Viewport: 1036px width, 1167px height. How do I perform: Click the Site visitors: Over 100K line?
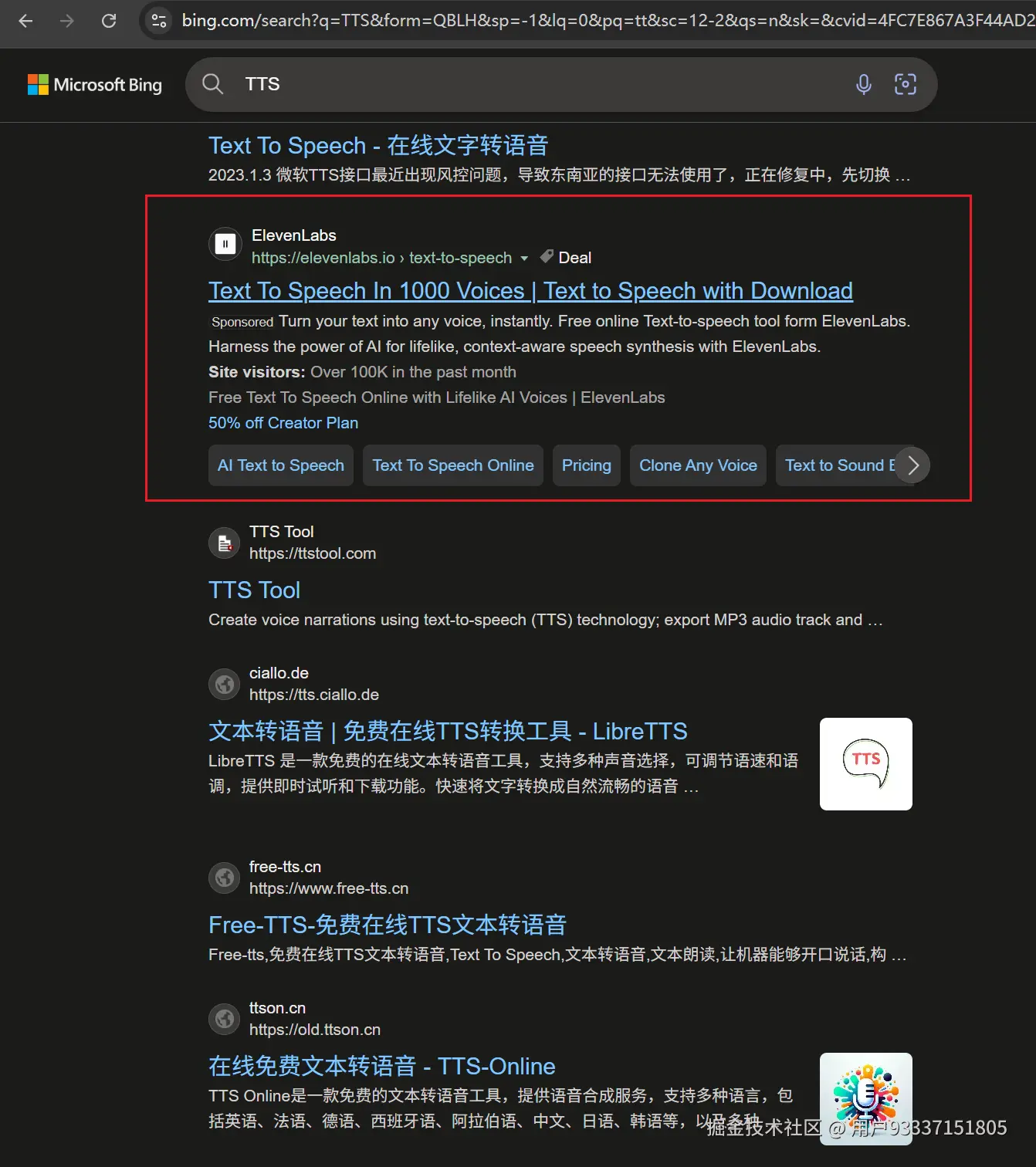coord(362,372)
